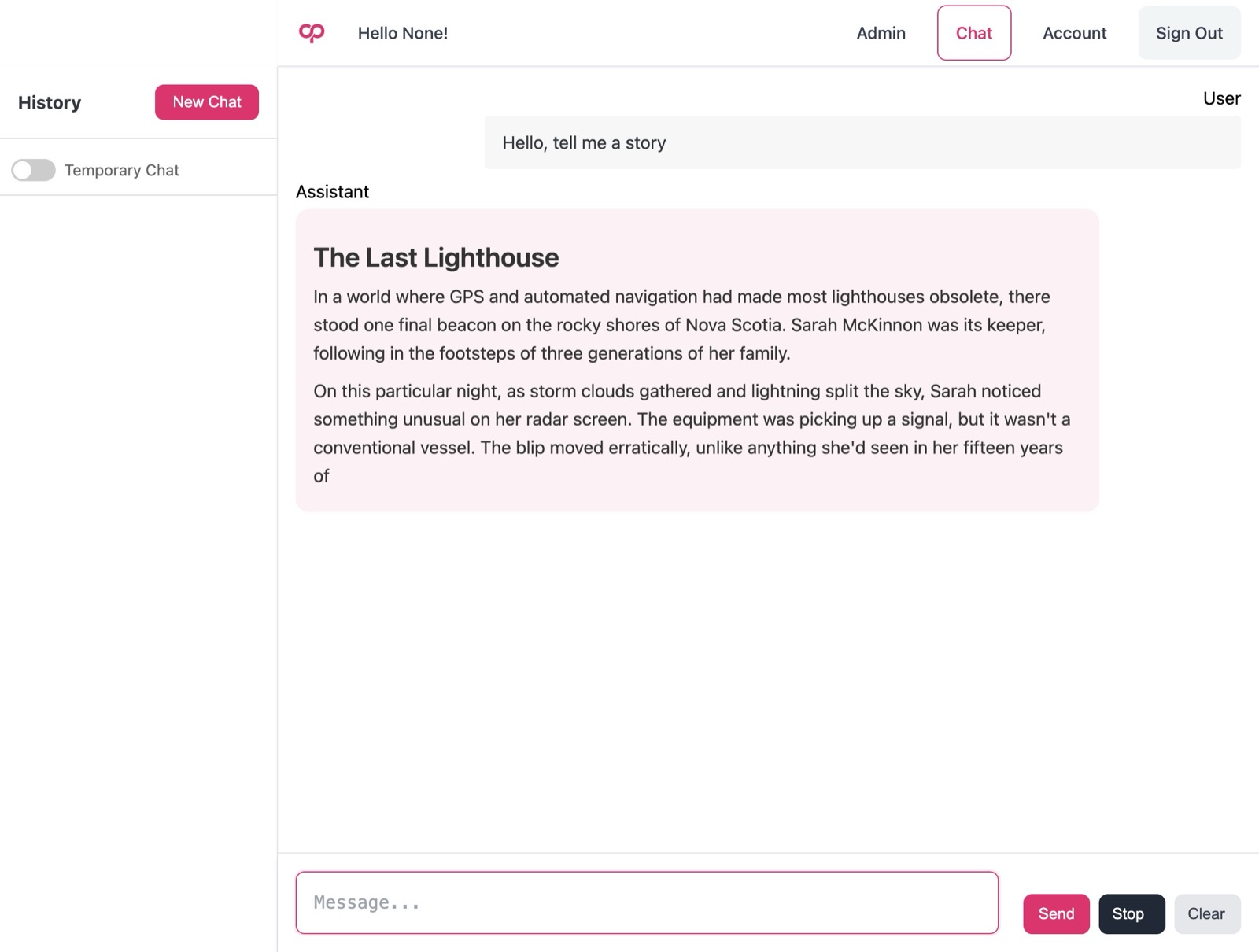Open the Admin page
The height and width of the screenshot is (952, 1259).
[x=881, y=33]
